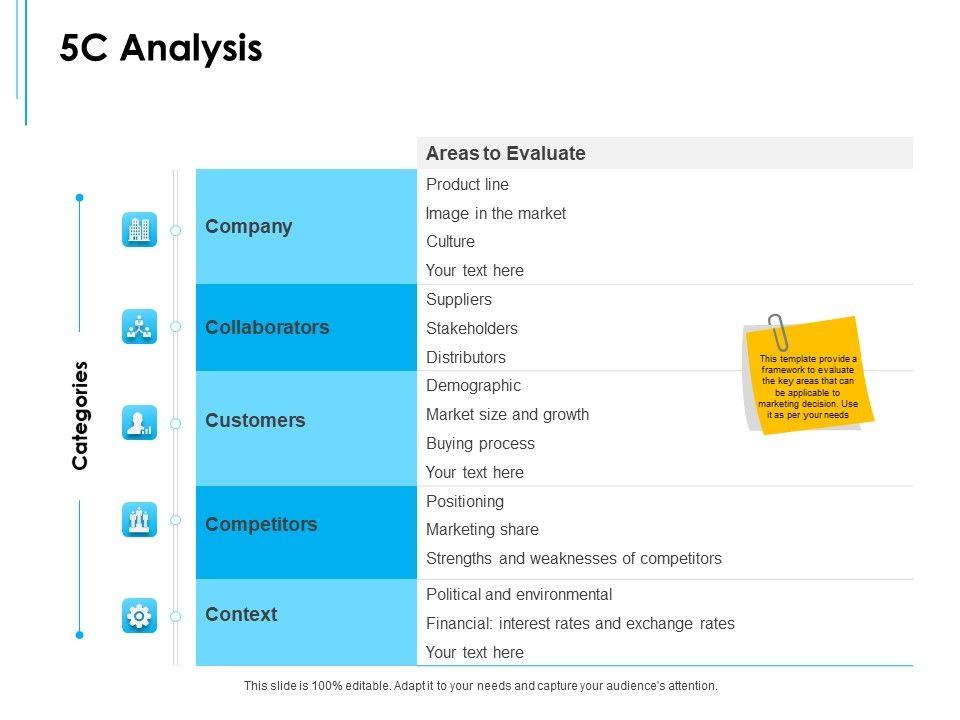Select the 'Market size and growth' text

[x=507, y=414]
